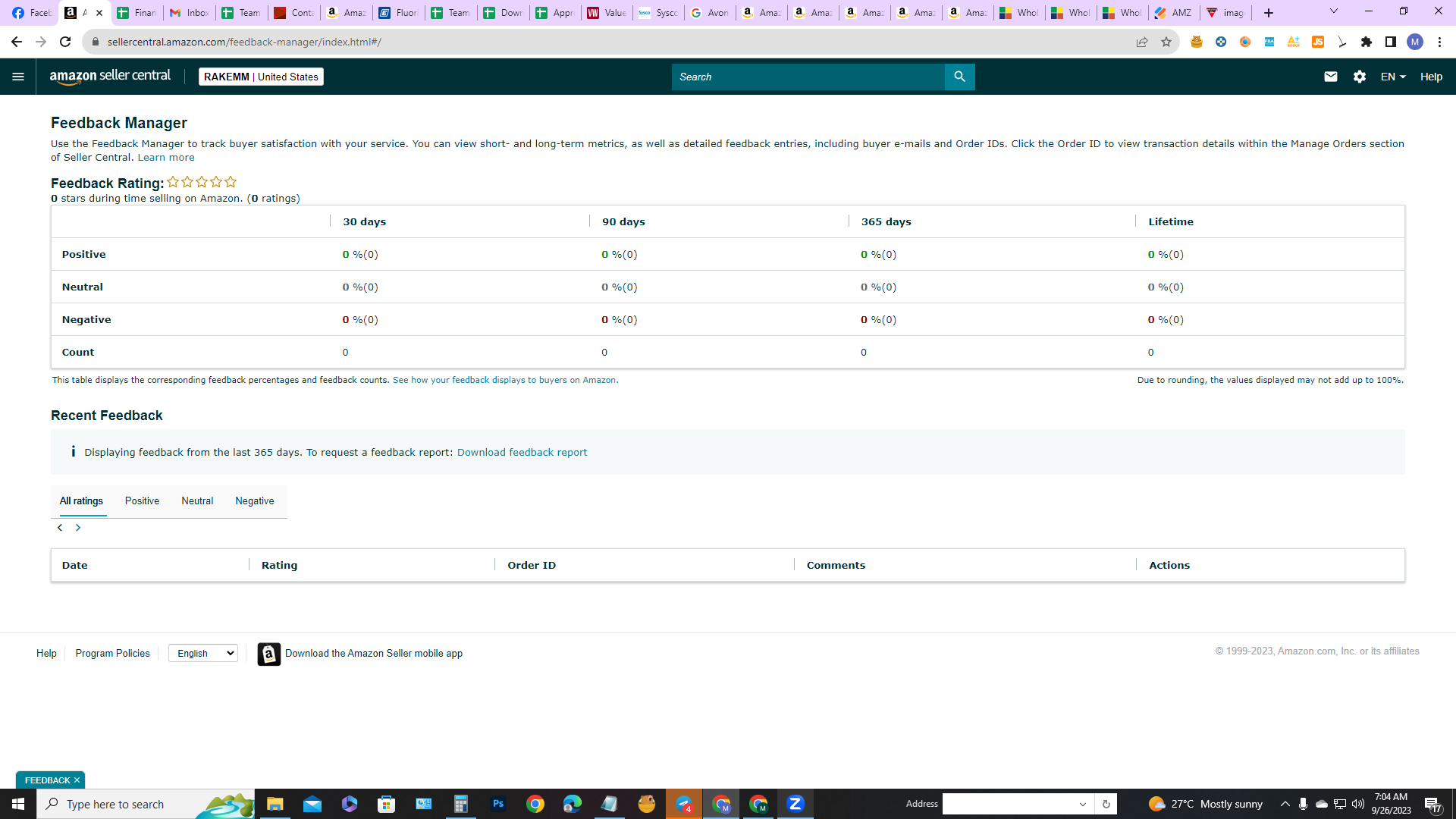Click the Amazon Seller Central logo
The image size is (1456, 819).
pyautogui.click(x=110, y=77)
